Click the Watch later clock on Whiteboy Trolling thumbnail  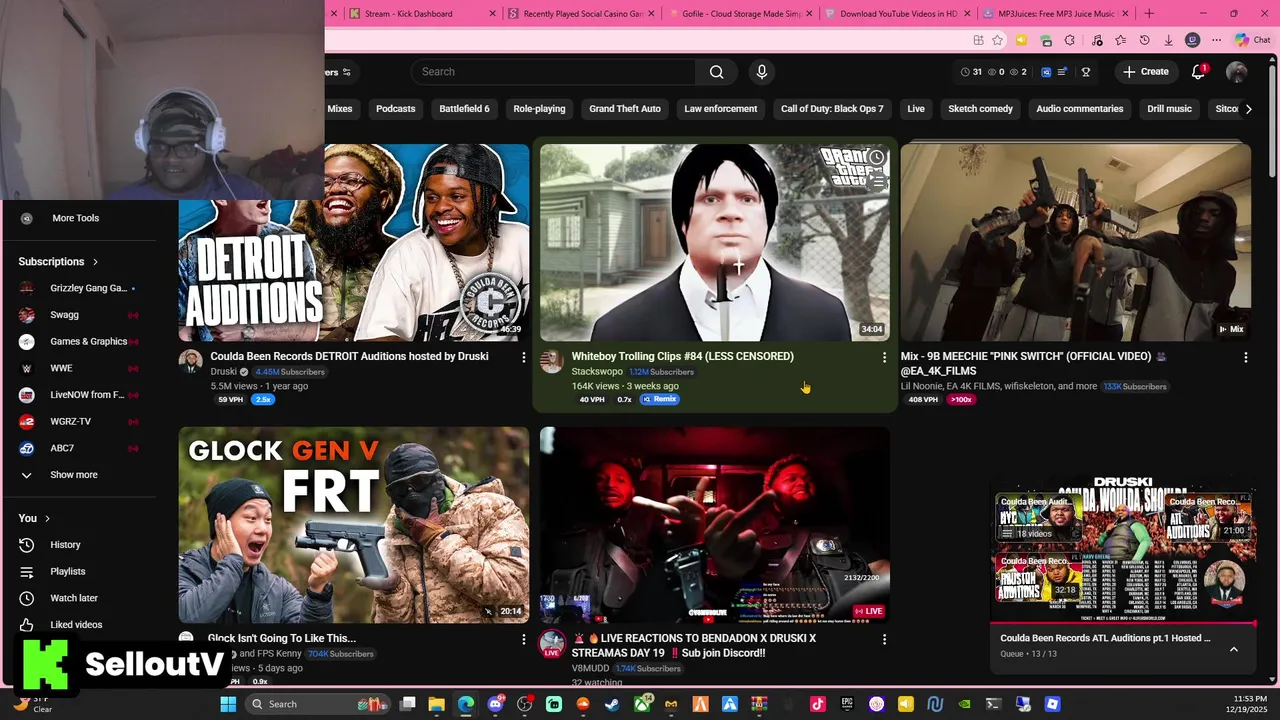[876, 158]
